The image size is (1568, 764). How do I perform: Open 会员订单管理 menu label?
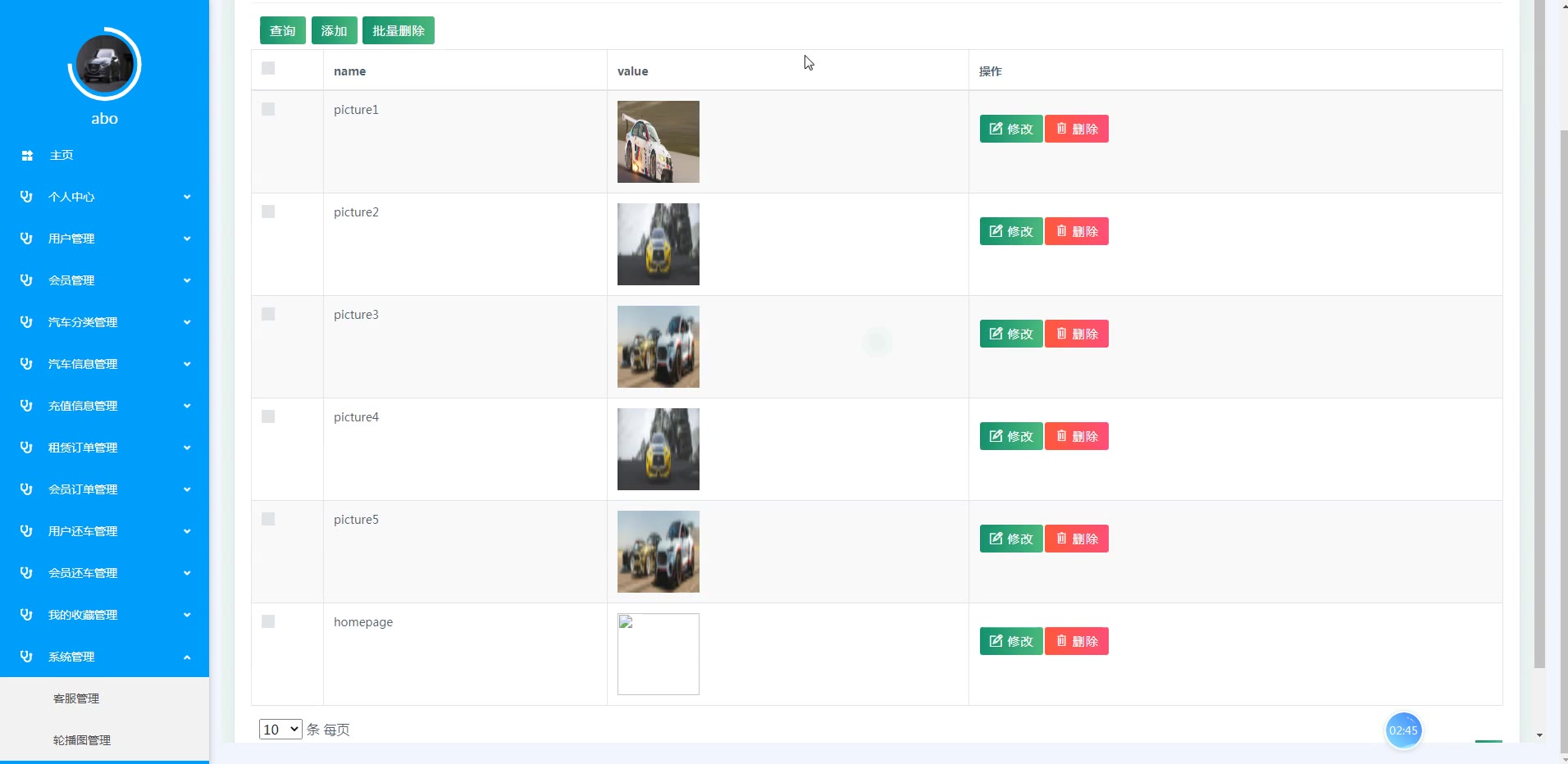coord(83,489)
